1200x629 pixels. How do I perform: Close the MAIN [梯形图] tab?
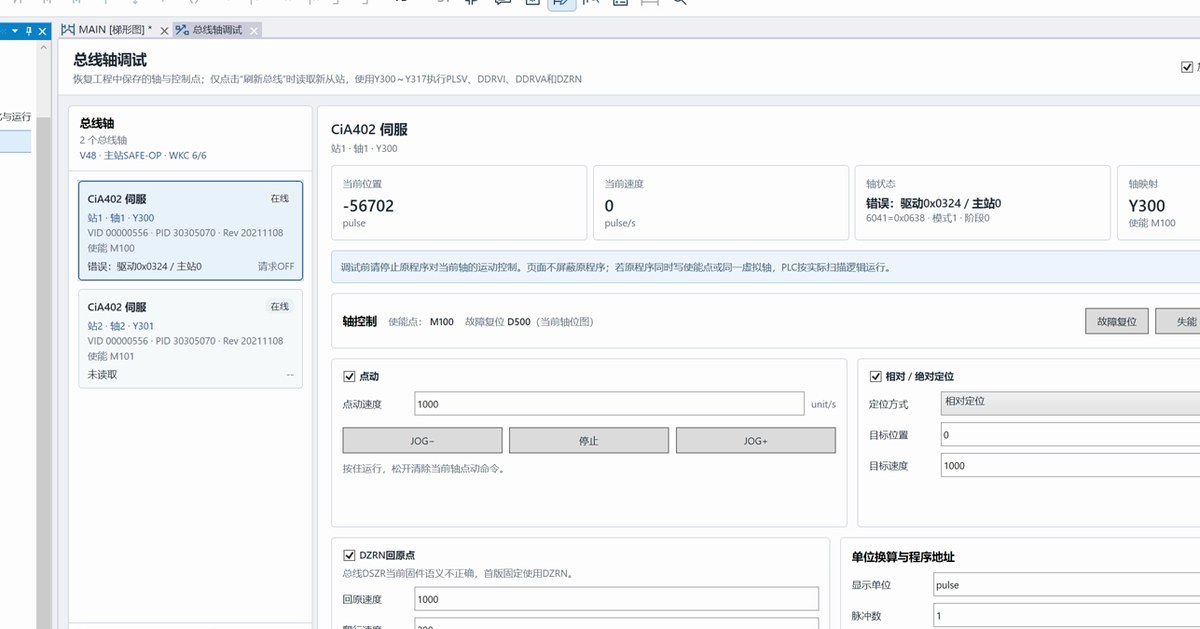(x=164, y=31)
